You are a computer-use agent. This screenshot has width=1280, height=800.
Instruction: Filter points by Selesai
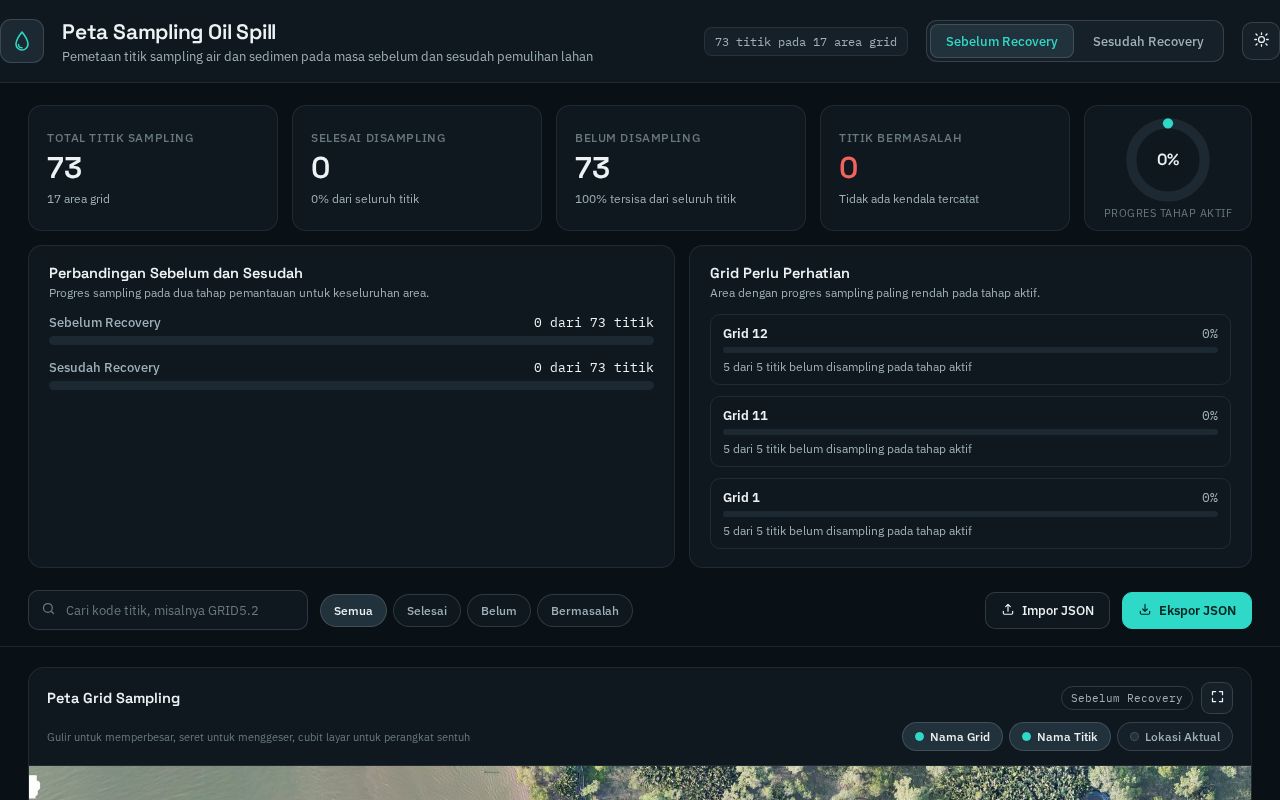pyautogui.click(x=427, y=611)
